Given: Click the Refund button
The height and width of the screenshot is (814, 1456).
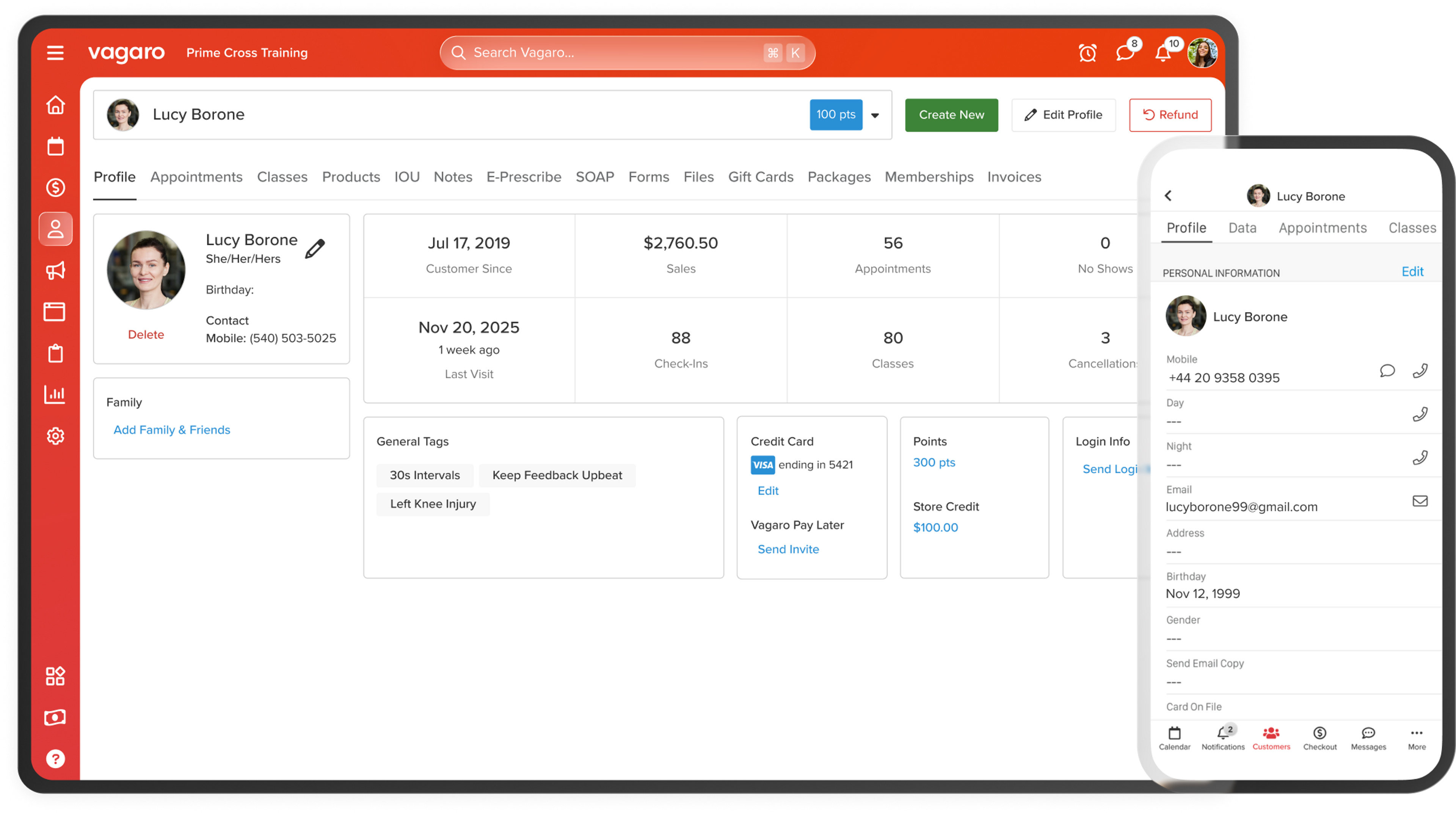Looking at the screenshot, I should pyautogui.click(x=1170, y=115).
